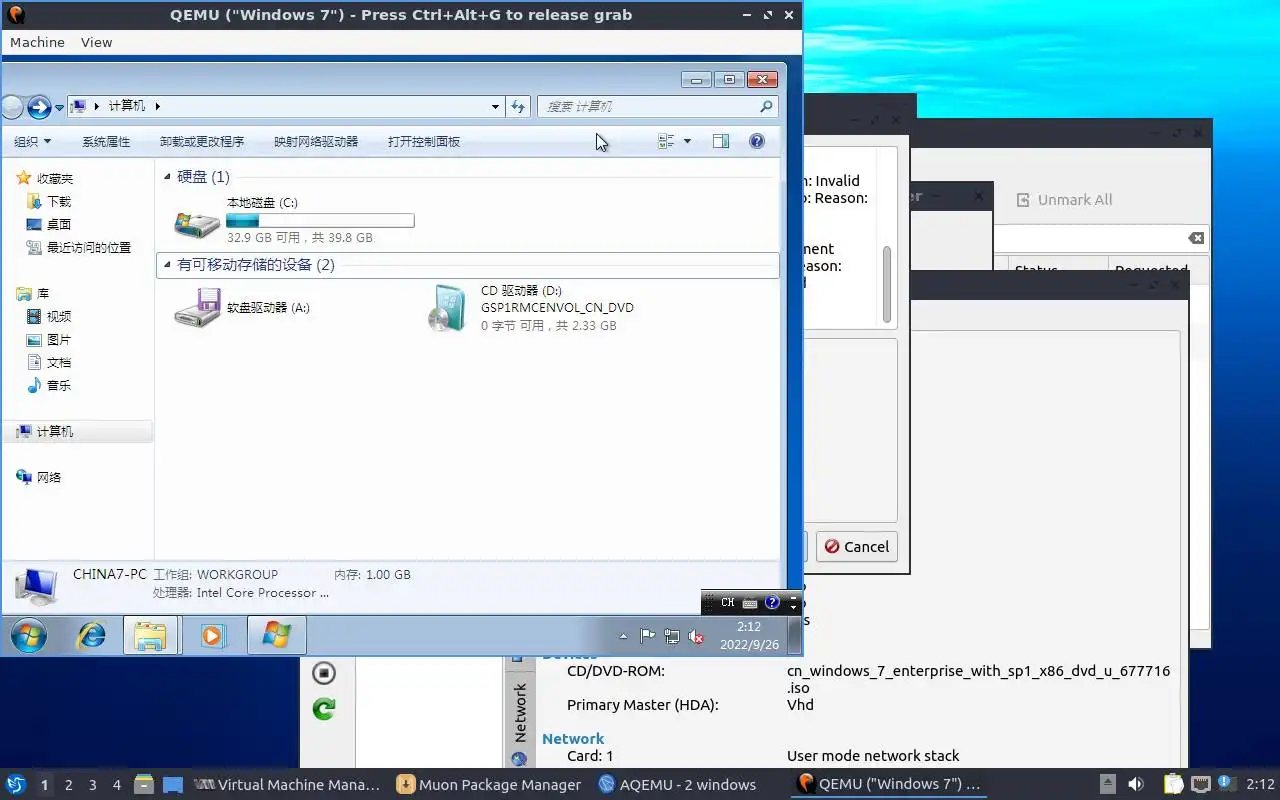Click the 计算机 breadcrumb in address bar
The height and width of the screenshot is (800, 1280).
(127, 106)
